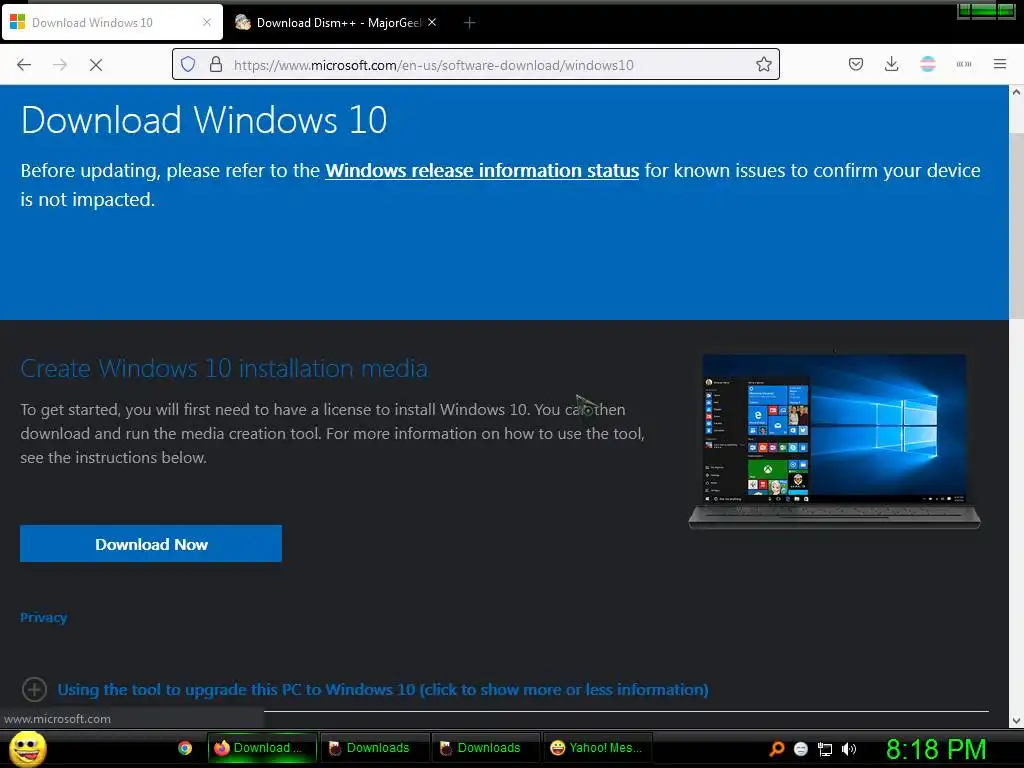Switch to the first Downloads taskbar window
The height and width of the screenshot is (768, 1024).
[375, 748]
